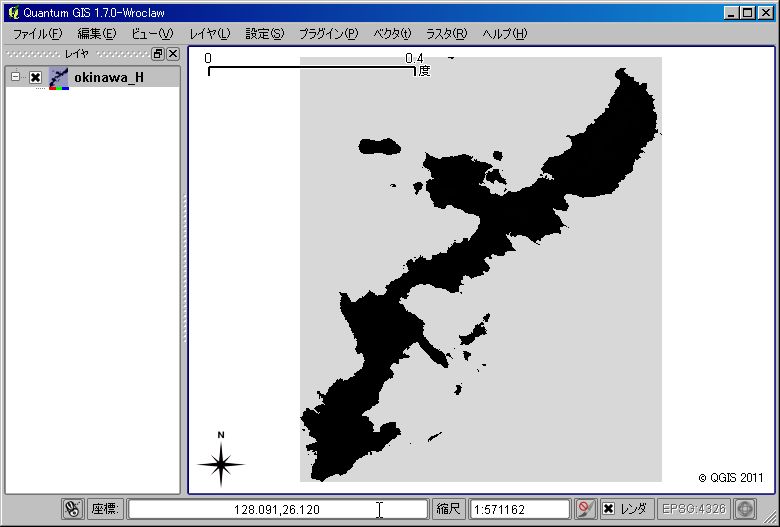Maximize the Quantum GIS window
This screenshot has height=527, width=780.
(748, 13)
